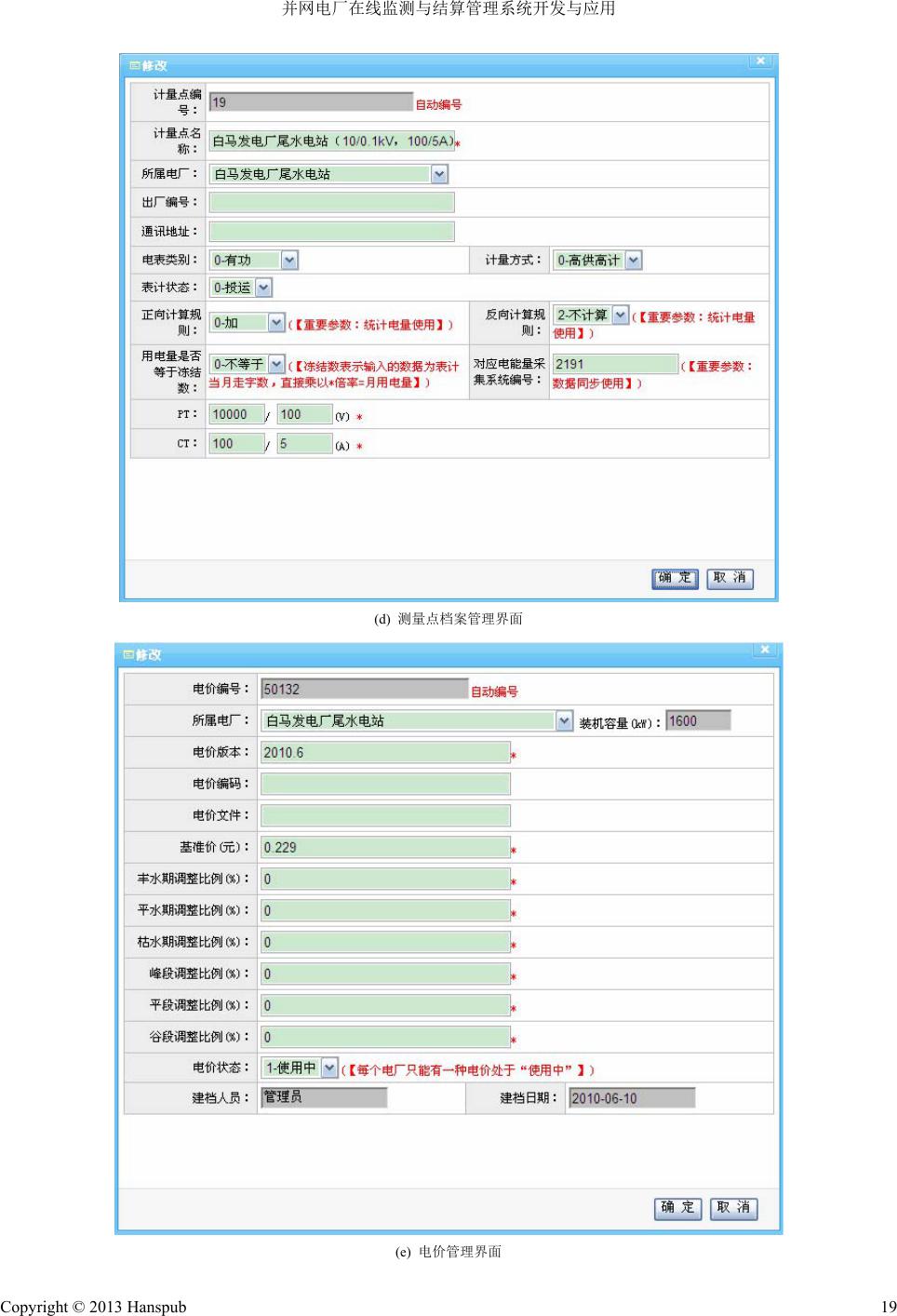Open the 所属电厂 dropdown in metering dialog
This screenshot has width=897, height=1316.
tap(439, 174)
